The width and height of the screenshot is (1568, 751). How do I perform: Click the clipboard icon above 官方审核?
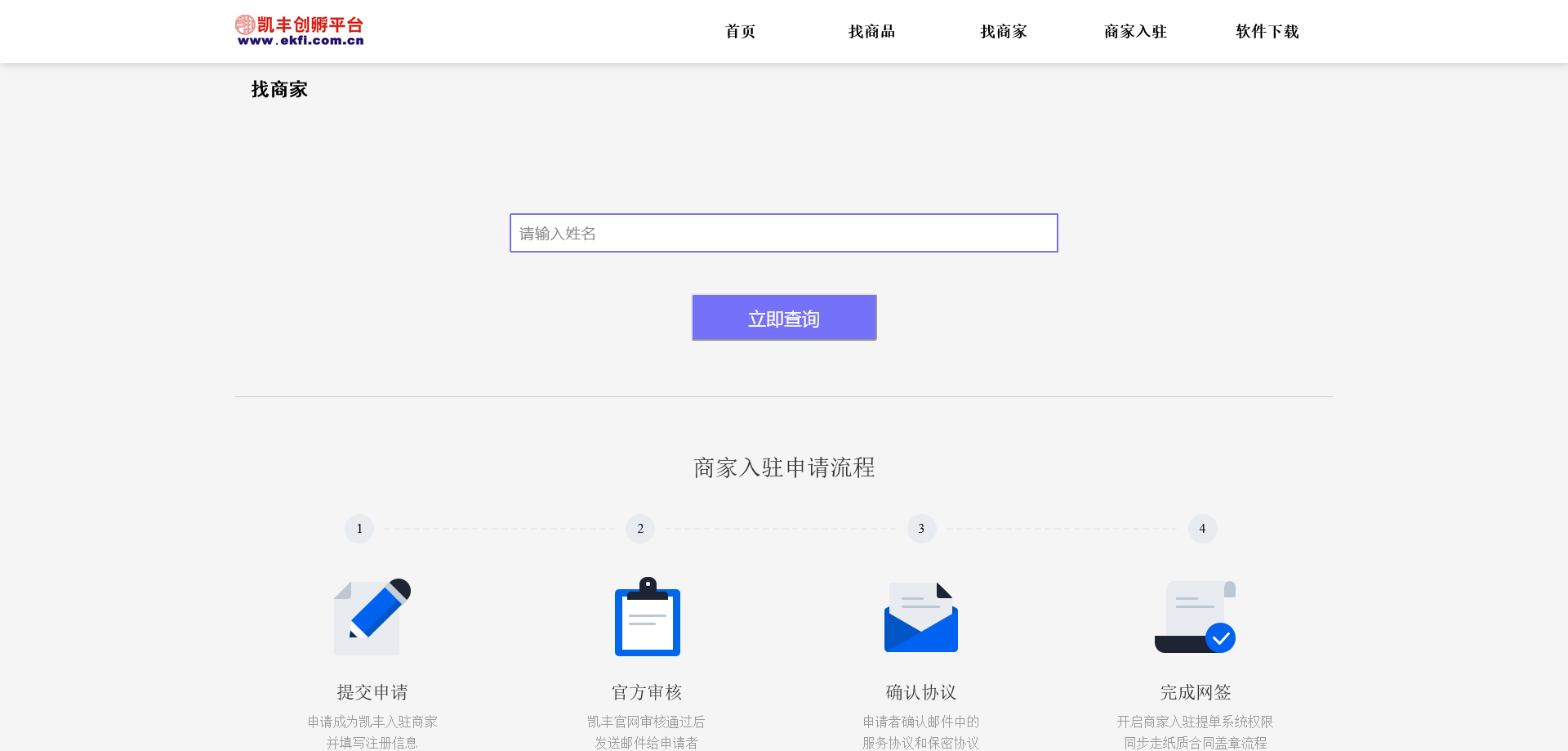[x=647, y=617]
